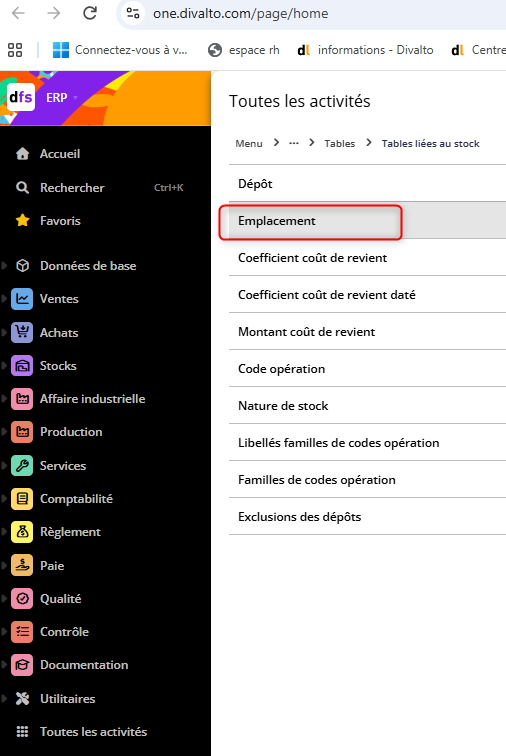
Task: Expand the Utilitaires menu arrow
Action: pyautogui.click(x=4, y=699)
